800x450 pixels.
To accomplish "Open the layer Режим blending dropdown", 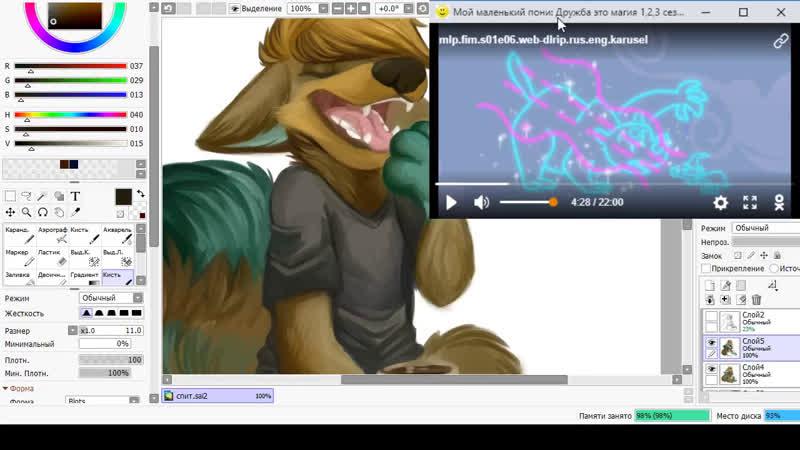I will coord(765,228).
